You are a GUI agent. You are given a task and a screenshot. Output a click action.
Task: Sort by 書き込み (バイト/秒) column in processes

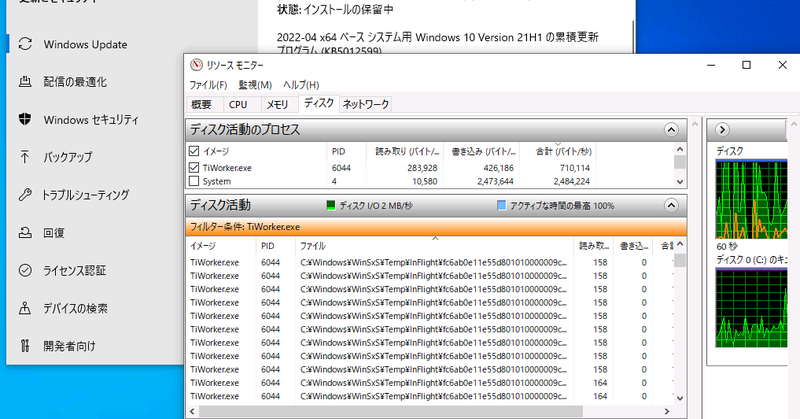(x=482, y=151)
